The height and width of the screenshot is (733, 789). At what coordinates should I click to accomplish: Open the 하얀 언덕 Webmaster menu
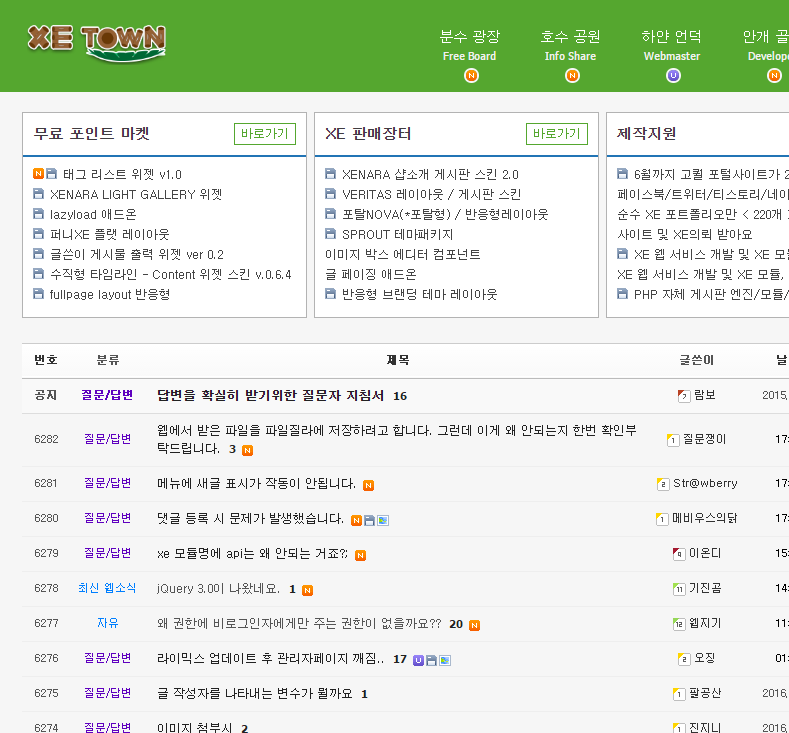tap(672, 45)
